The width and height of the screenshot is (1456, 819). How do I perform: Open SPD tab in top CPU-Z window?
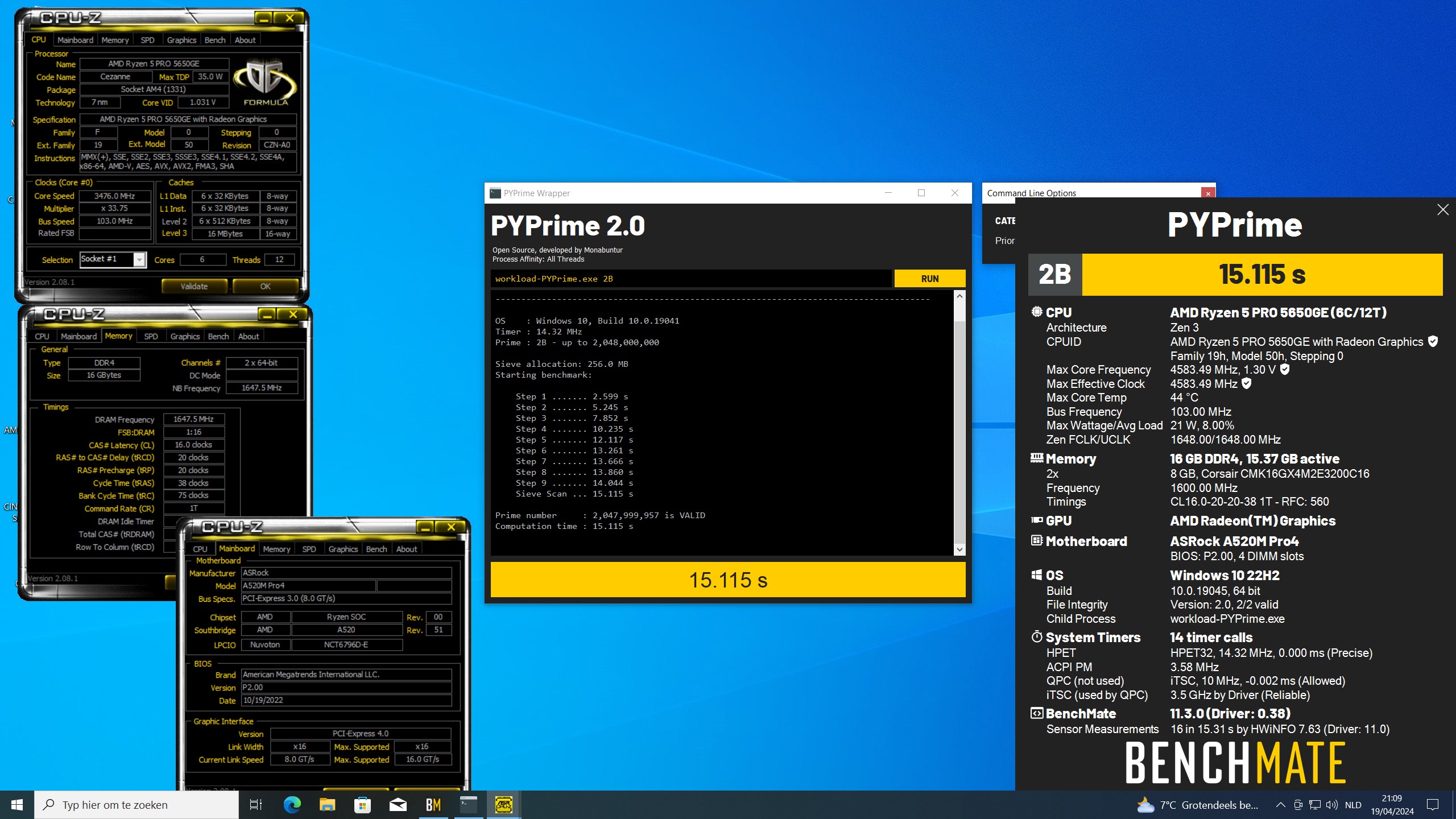coord(147,40)
